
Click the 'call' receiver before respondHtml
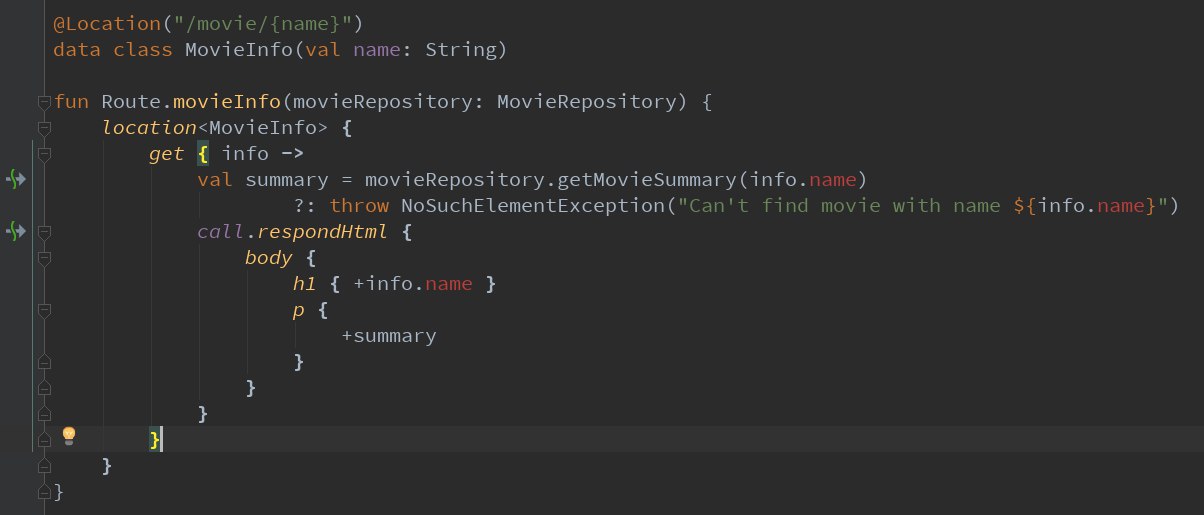point(221,231)
